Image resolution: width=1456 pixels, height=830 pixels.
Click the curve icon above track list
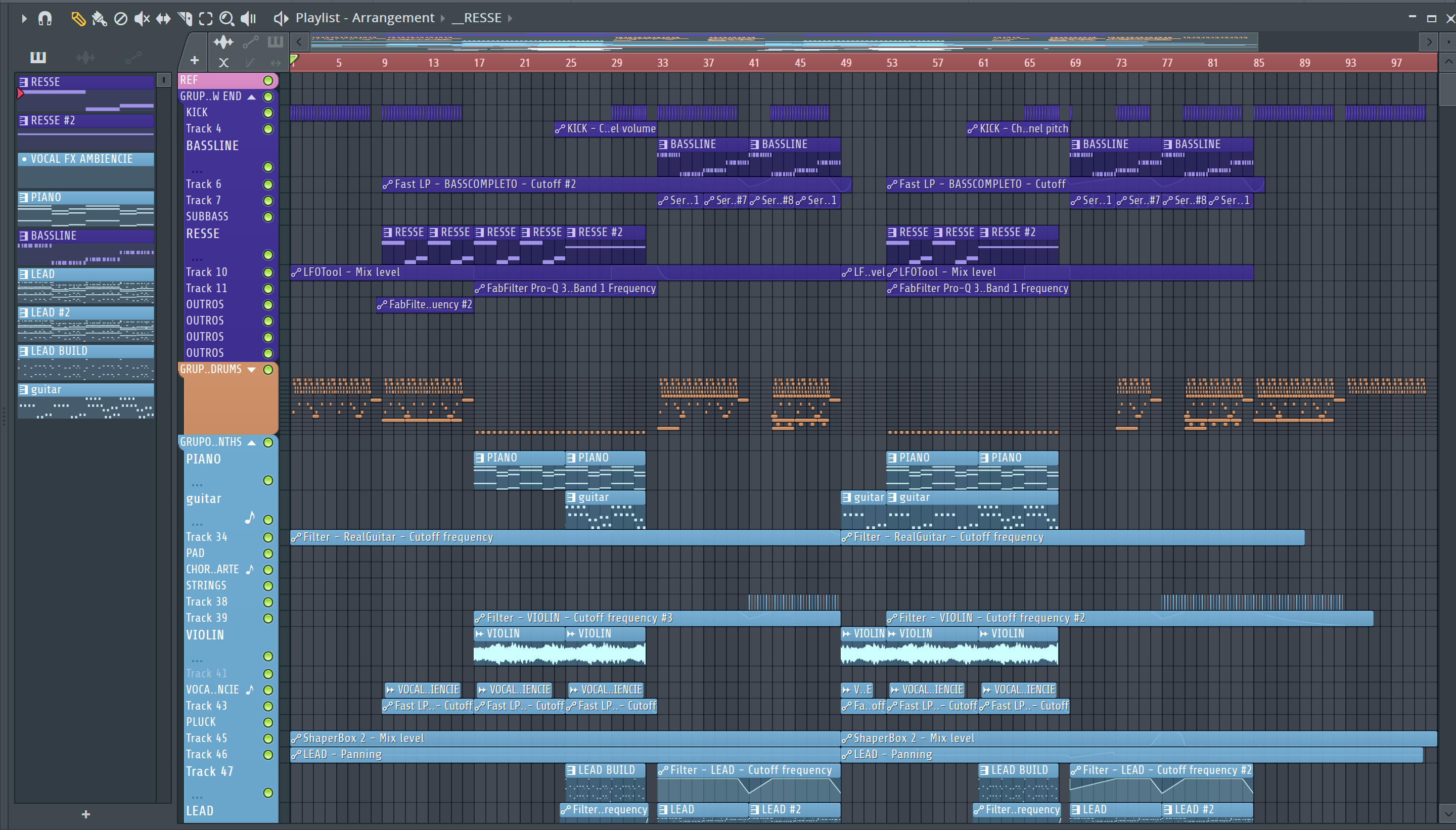[x=250, y=62]
